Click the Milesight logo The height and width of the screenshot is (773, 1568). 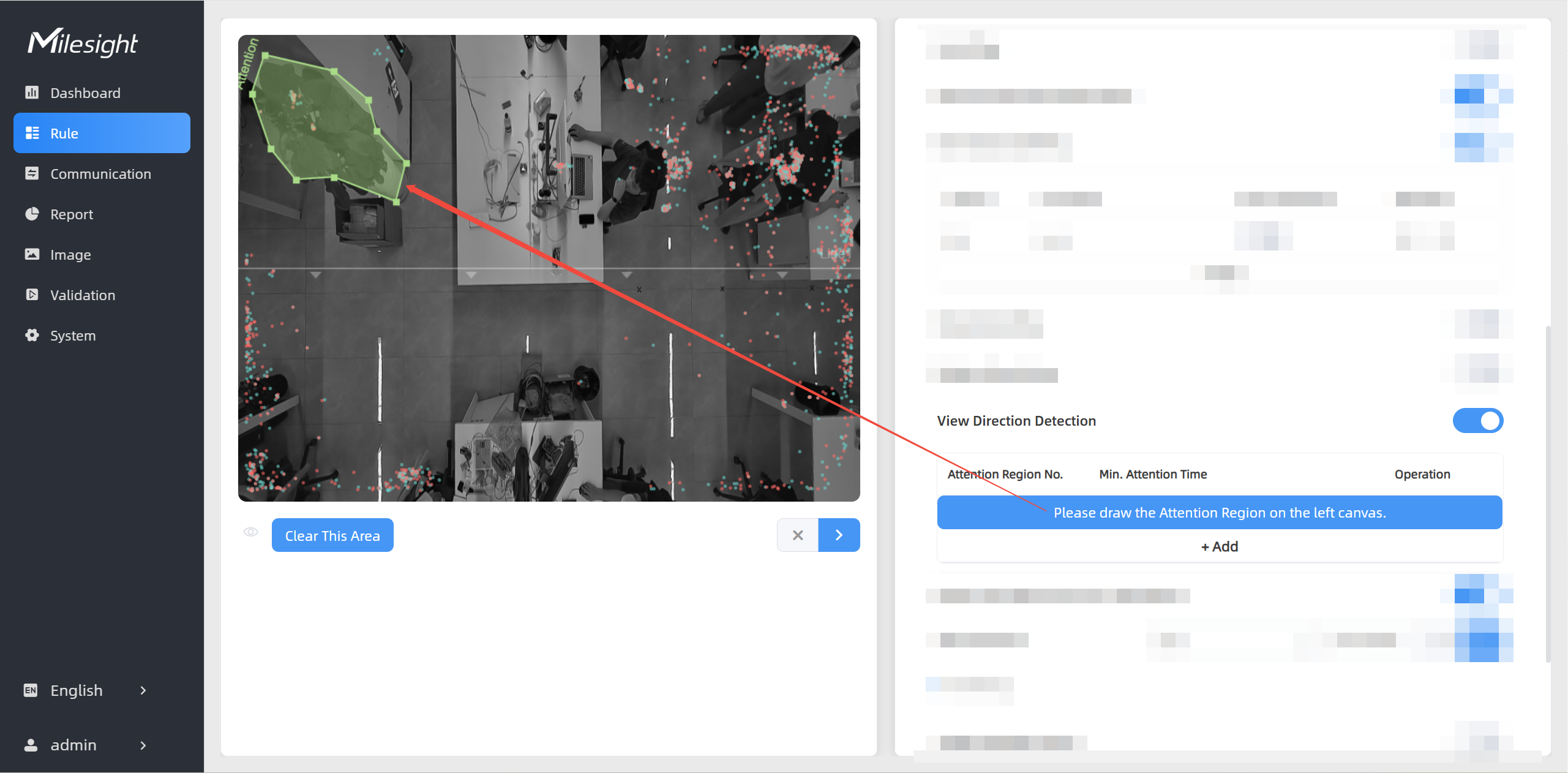[83, 43]
